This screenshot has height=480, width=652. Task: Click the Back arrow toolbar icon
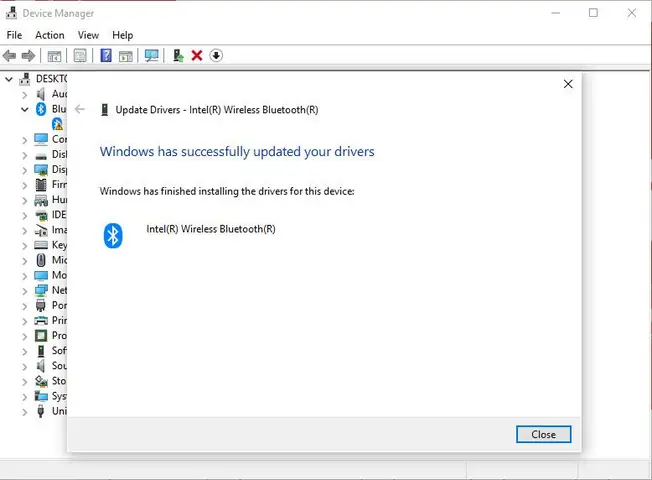pyautogui.click(x=9, y=55)
